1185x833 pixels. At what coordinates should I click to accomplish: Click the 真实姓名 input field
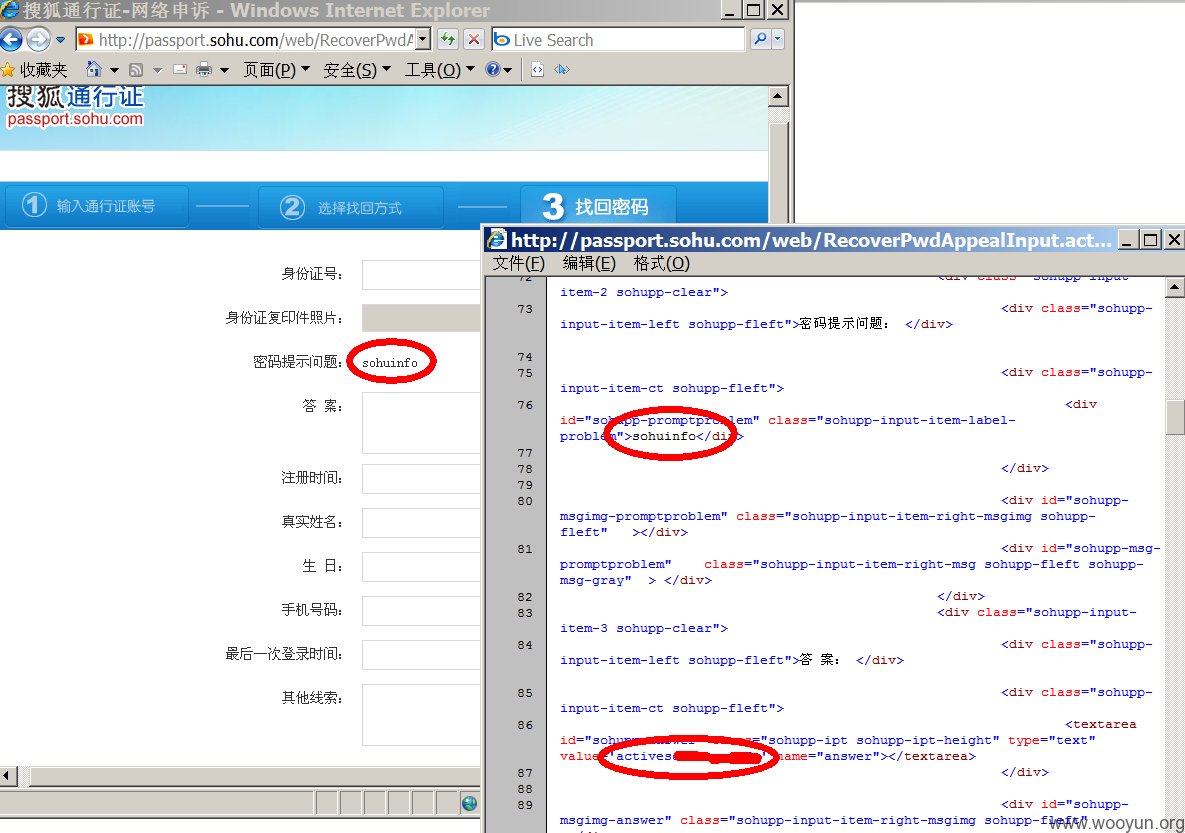click(421, 522)
